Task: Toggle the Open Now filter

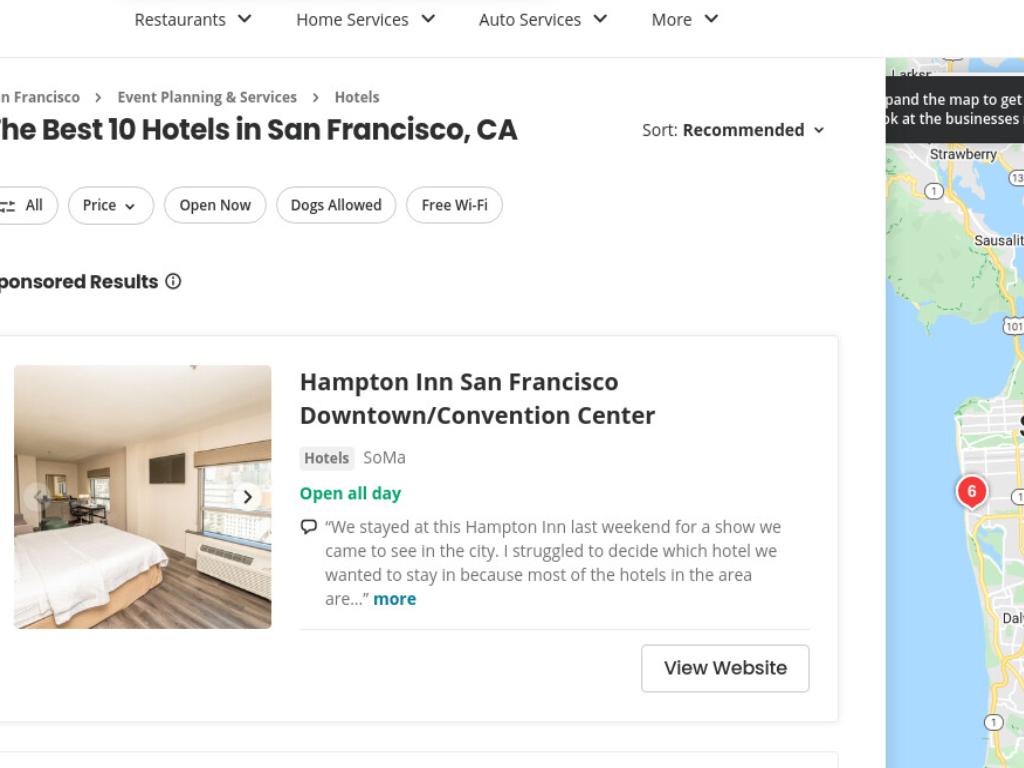Action: click(215, 206)
